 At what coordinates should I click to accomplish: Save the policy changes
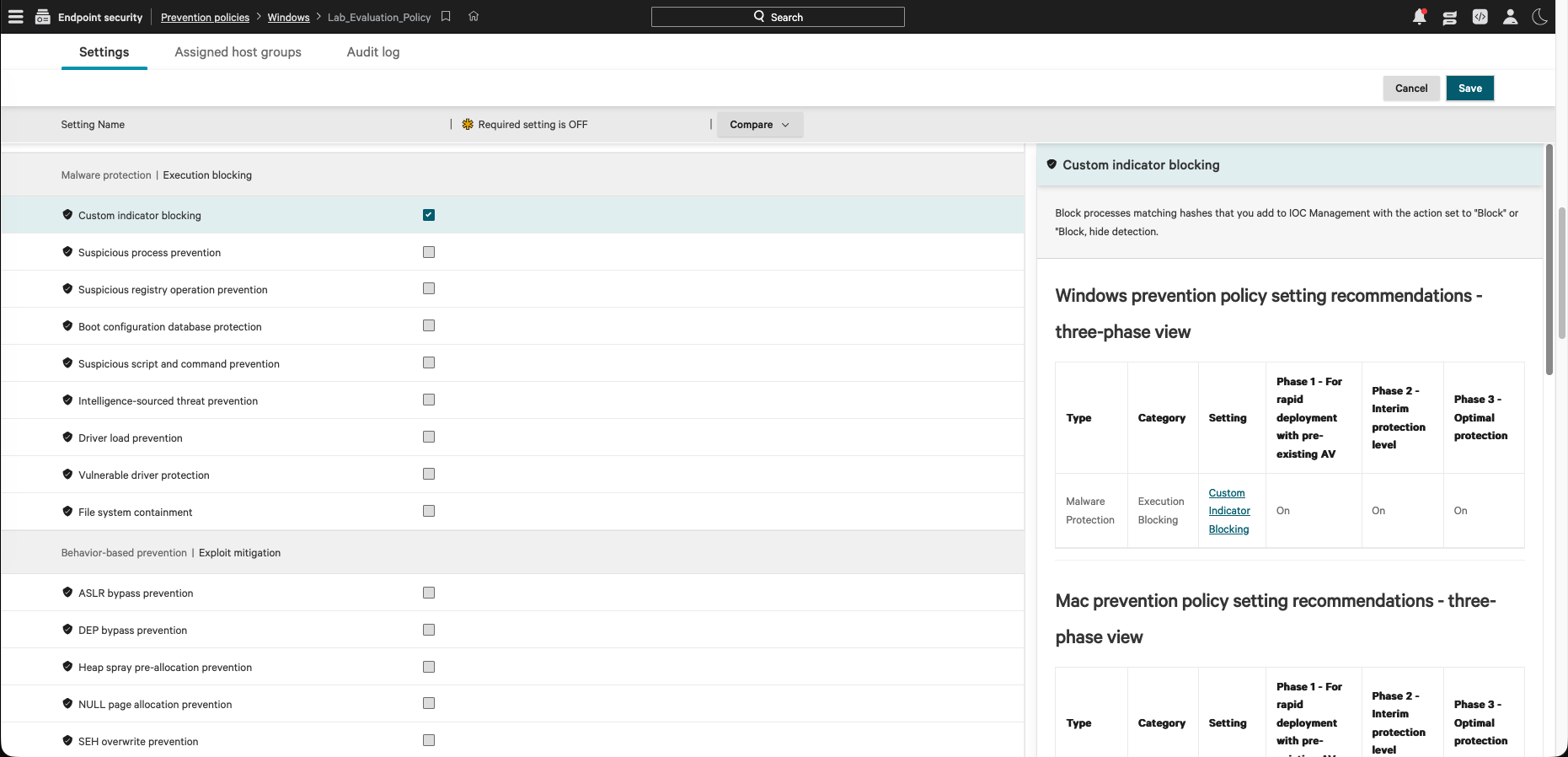point(1470,89)
